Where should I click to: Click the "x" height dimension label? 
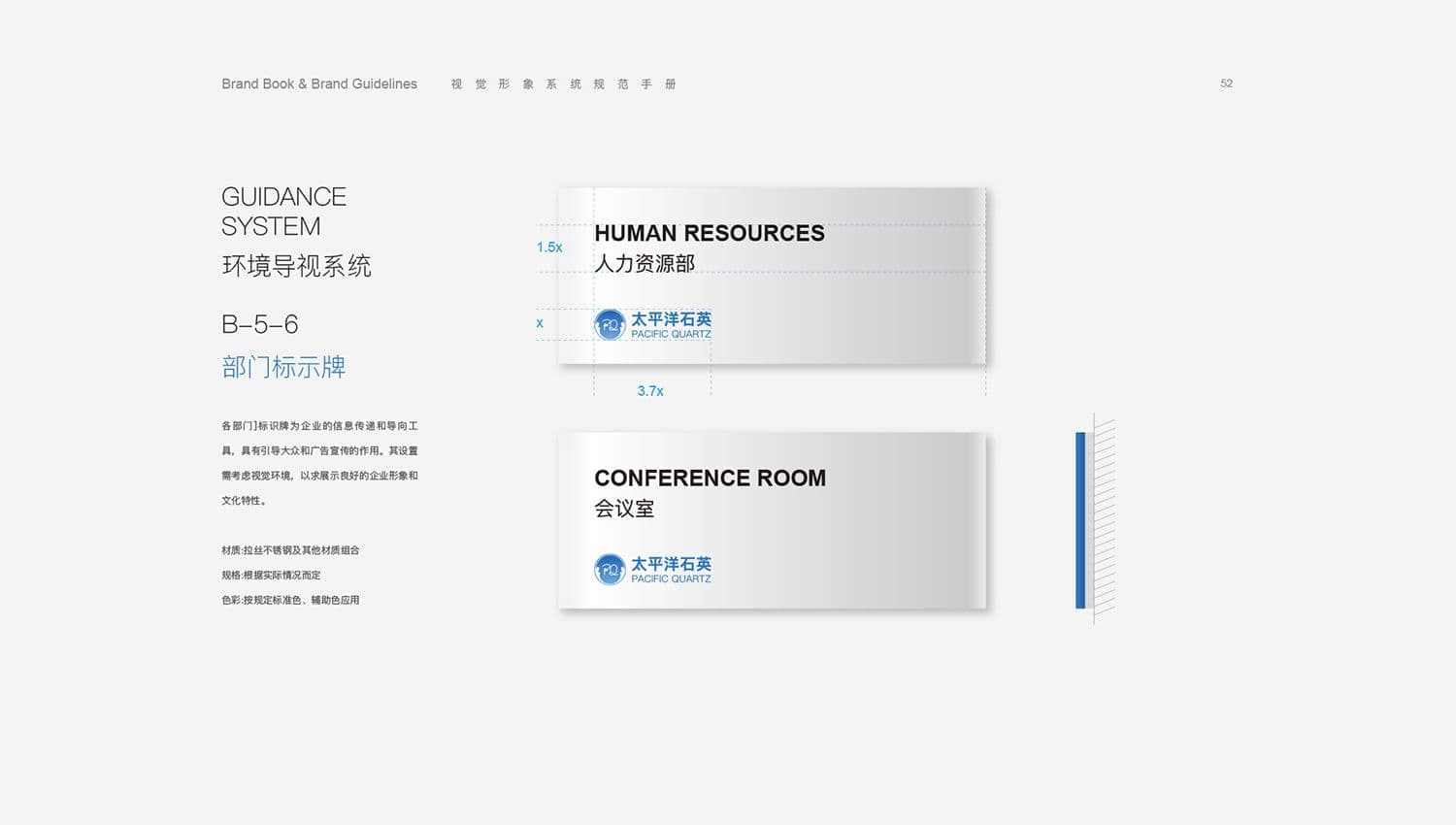coord(540,323)
